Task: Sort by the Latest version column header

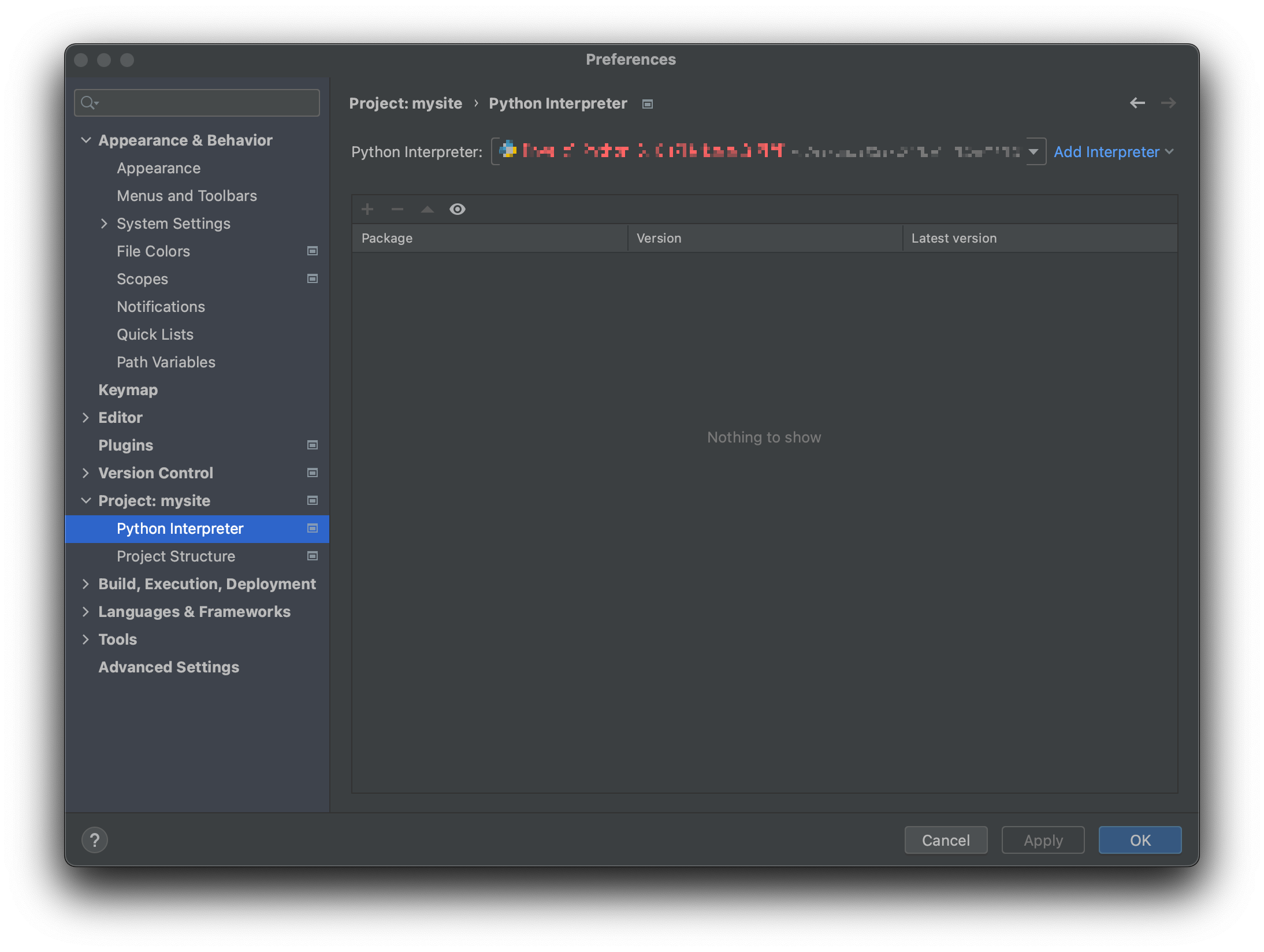Action: click(x=954, y=238)
